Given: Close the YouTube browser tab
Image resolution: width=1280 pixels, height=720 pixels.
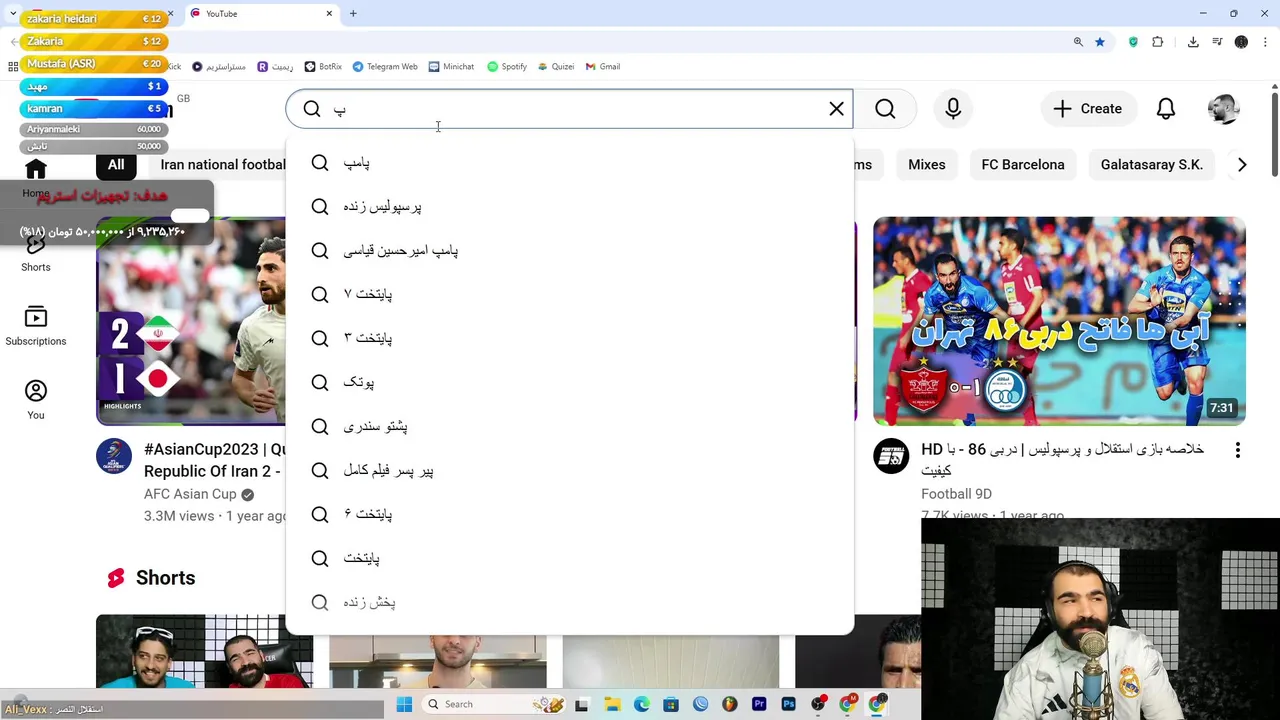Looking at the screenshot, I should point(329,14).
